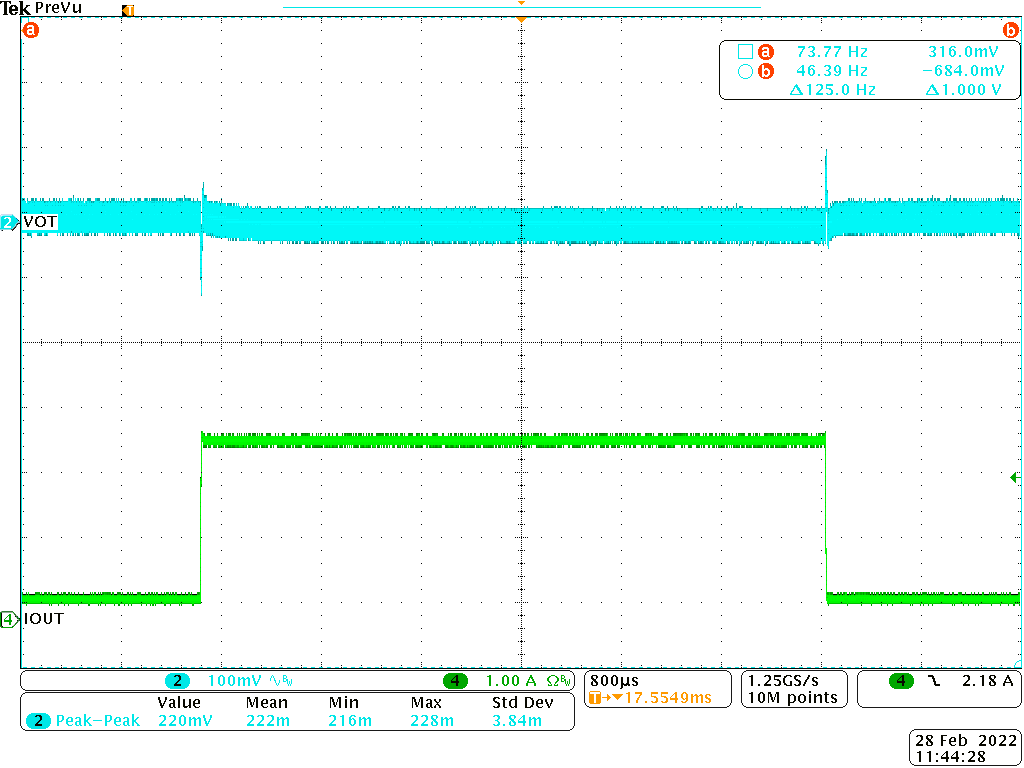Click the green trigger level arrow on right edge

(x=1014, y=479)
